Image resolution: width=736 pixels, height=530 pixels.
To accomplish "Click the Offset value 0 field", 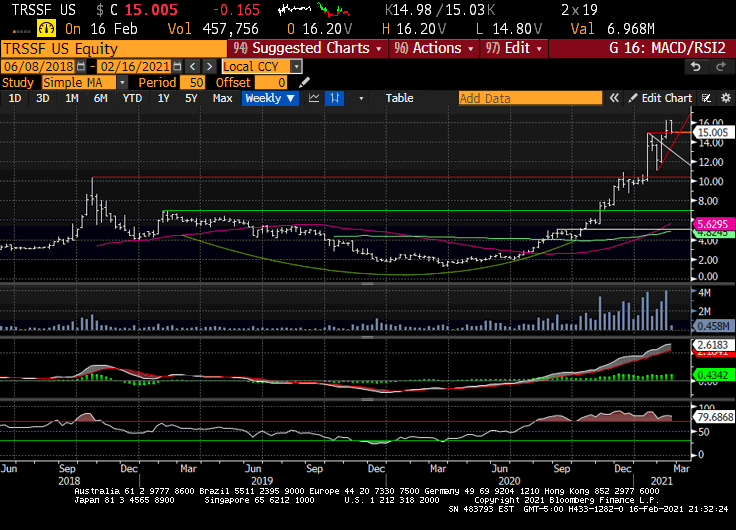I will click(x=271, y=83).
